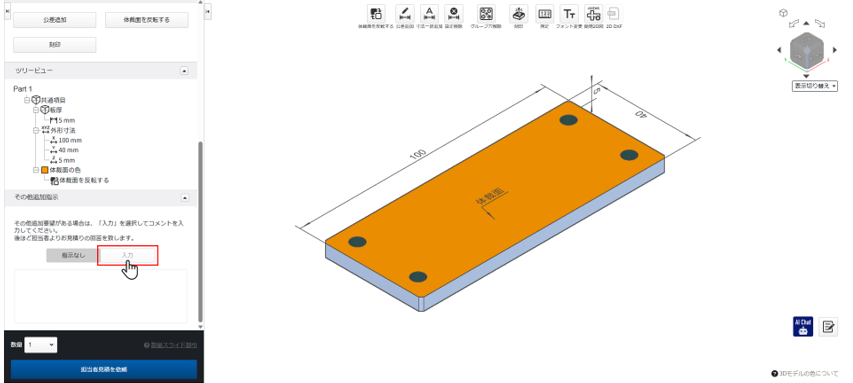Select the 指示なし option
Viewport: 853px width, 383px height.
coord(73,255)
